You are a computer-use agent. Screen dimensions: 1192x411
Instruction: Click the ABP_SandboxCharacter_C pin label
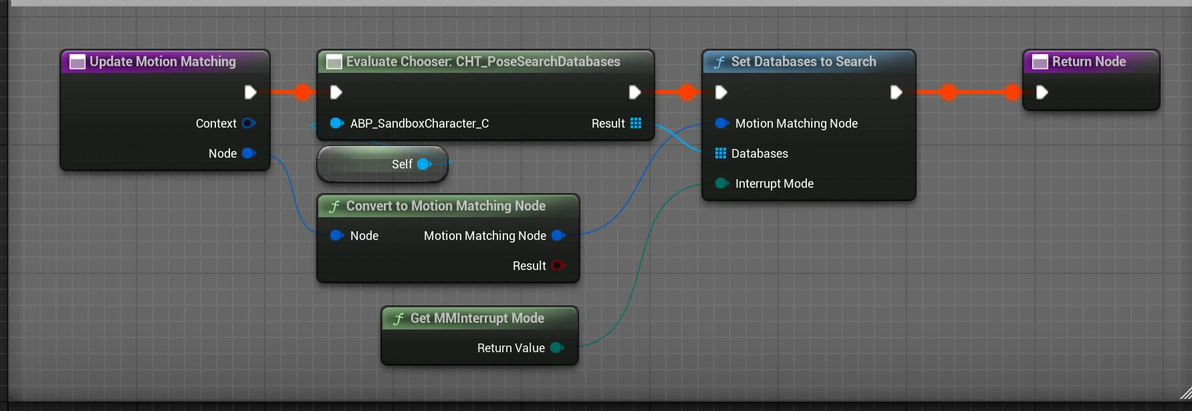pos(420,123)
